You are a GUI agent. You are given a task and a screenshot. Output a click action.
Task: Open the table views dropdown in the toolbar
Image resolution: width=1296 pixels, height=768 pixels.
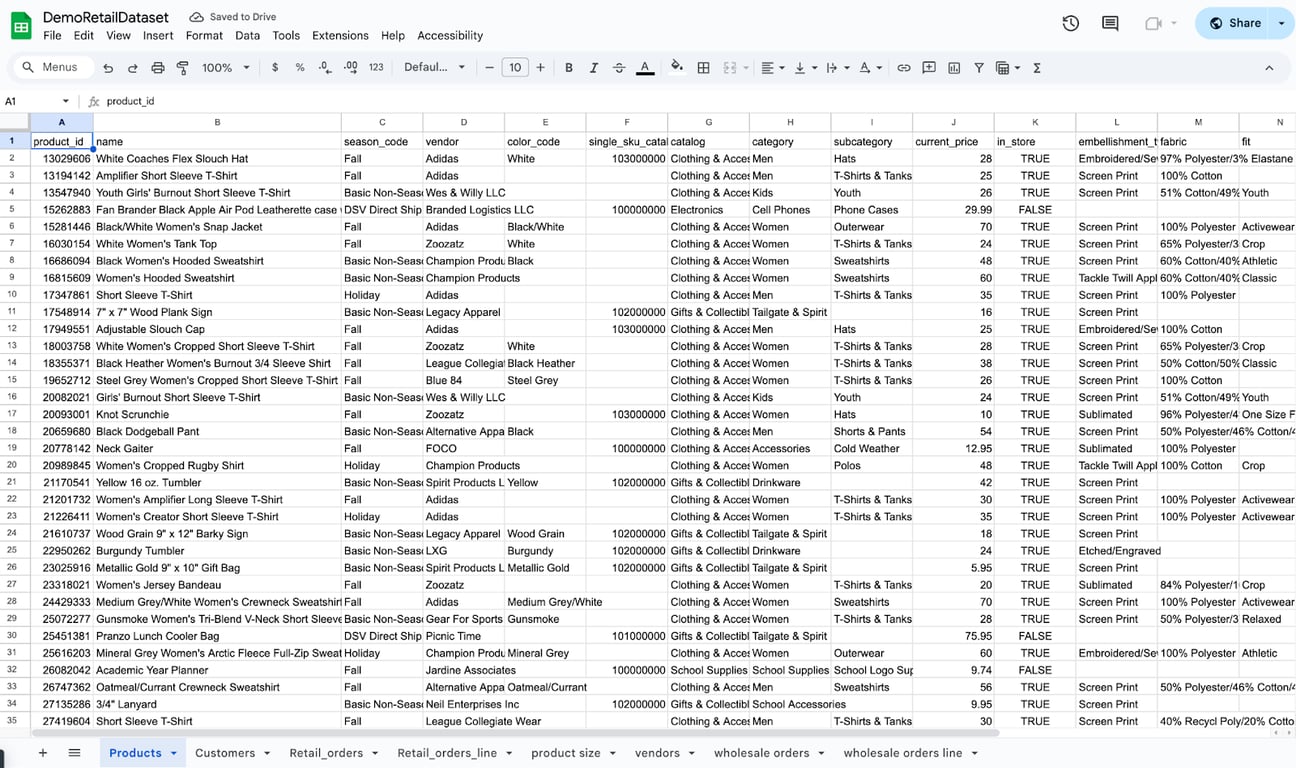[x=1007, y=68]
